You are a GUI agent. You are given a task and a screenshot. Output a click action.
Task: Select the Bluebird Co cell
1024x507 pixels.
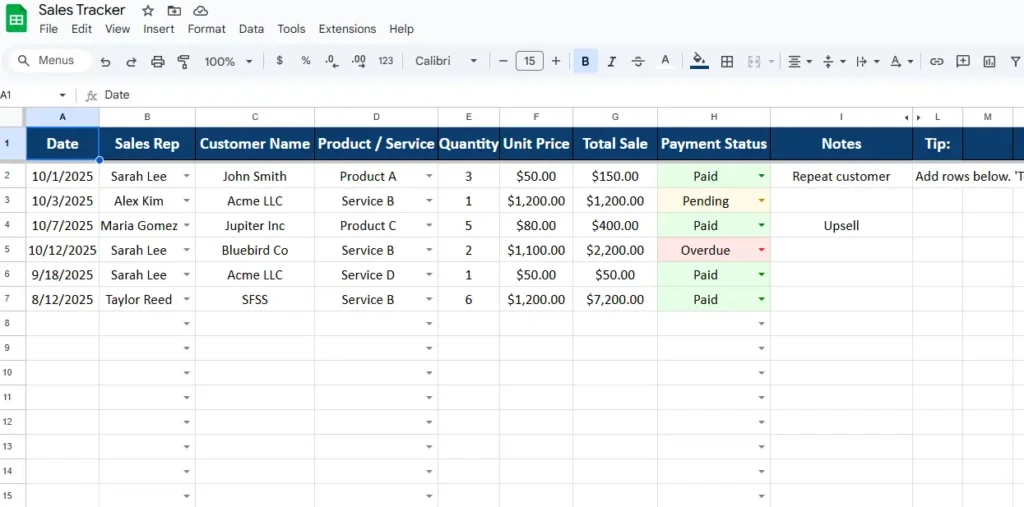(255, 250)
